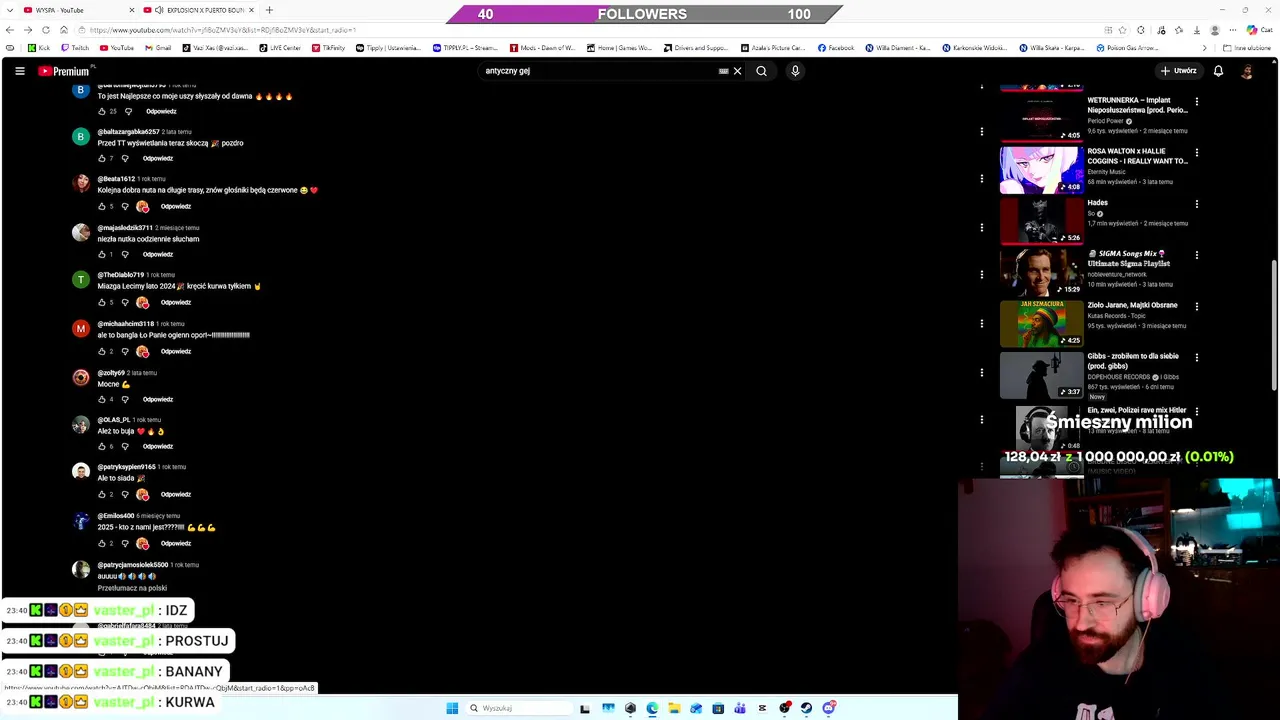The image size is (1280, 720).
Task: Open options for SIGMA Songs Mix
Action: click(x=1196, y=255)
